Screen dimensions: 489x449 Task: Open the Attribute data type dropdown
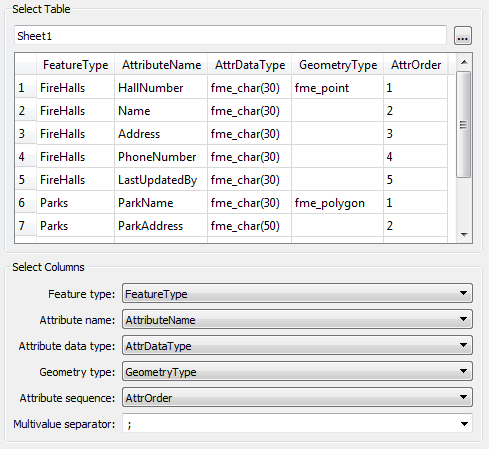click(x=297, y=345)
